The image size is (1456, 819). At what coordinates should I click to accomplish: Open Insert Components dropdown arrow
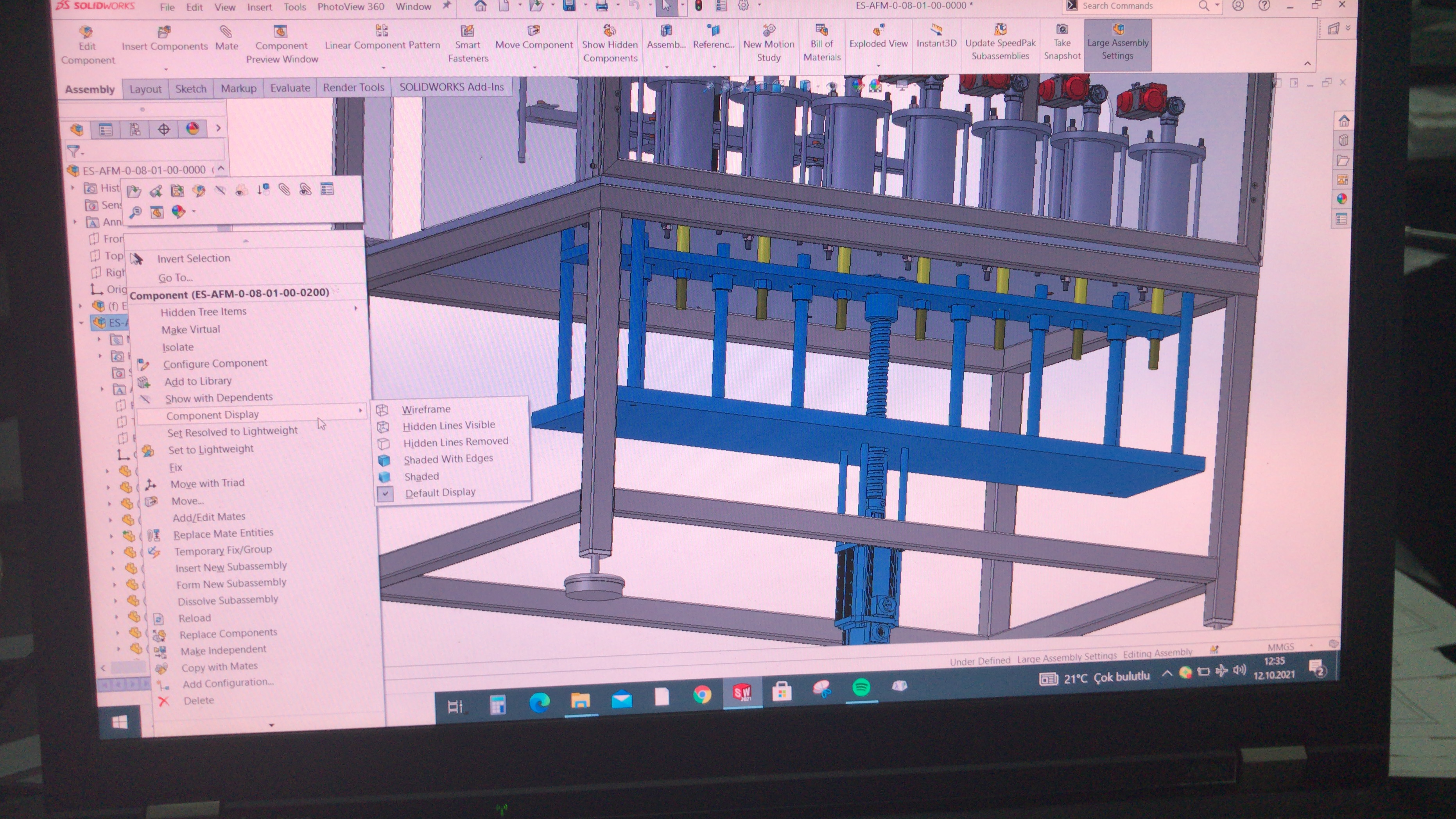click(166, 70)
